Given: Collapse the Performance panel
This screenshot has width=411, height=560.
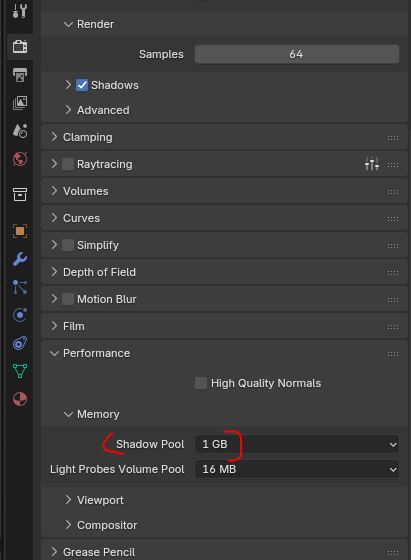Looking at the screenshot, I should (54, 354).
